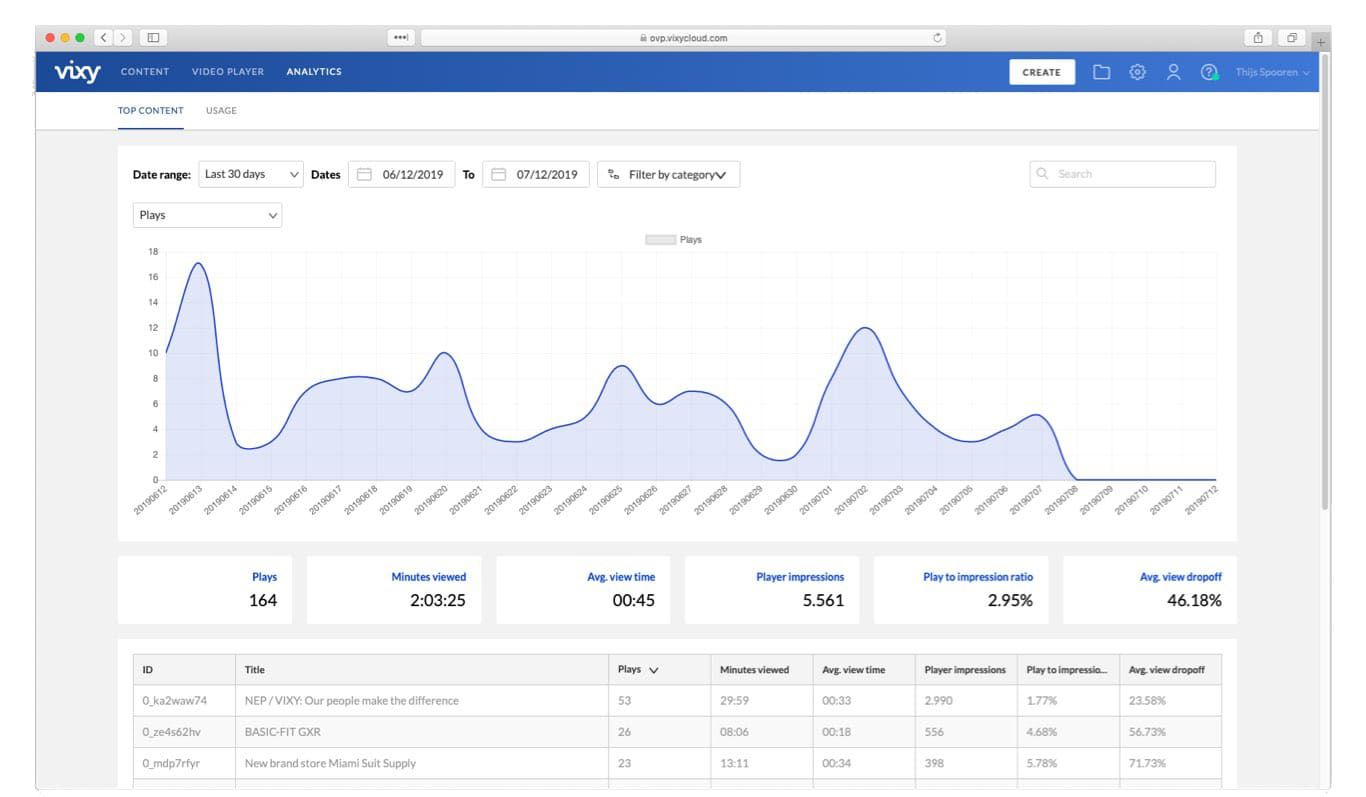This screenshot has width=1366, height=797.
Task: Click the search magnifier icon
Action: pos(1042,174)
